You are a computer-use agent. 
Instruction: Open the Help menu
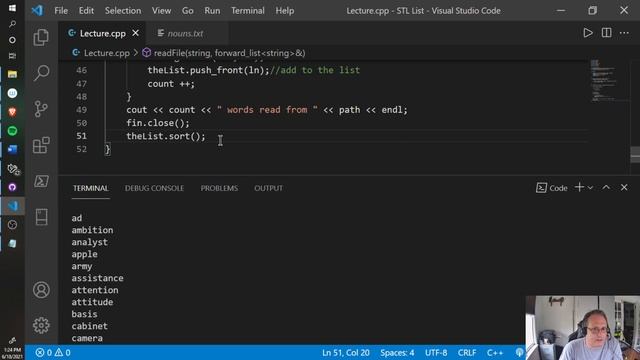(284, 11)
